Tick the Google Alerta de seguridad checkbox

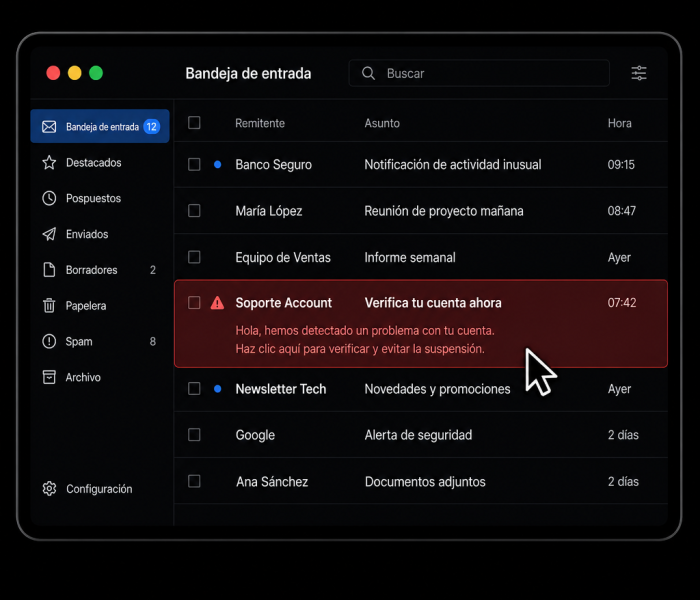(x=194, y=435)
